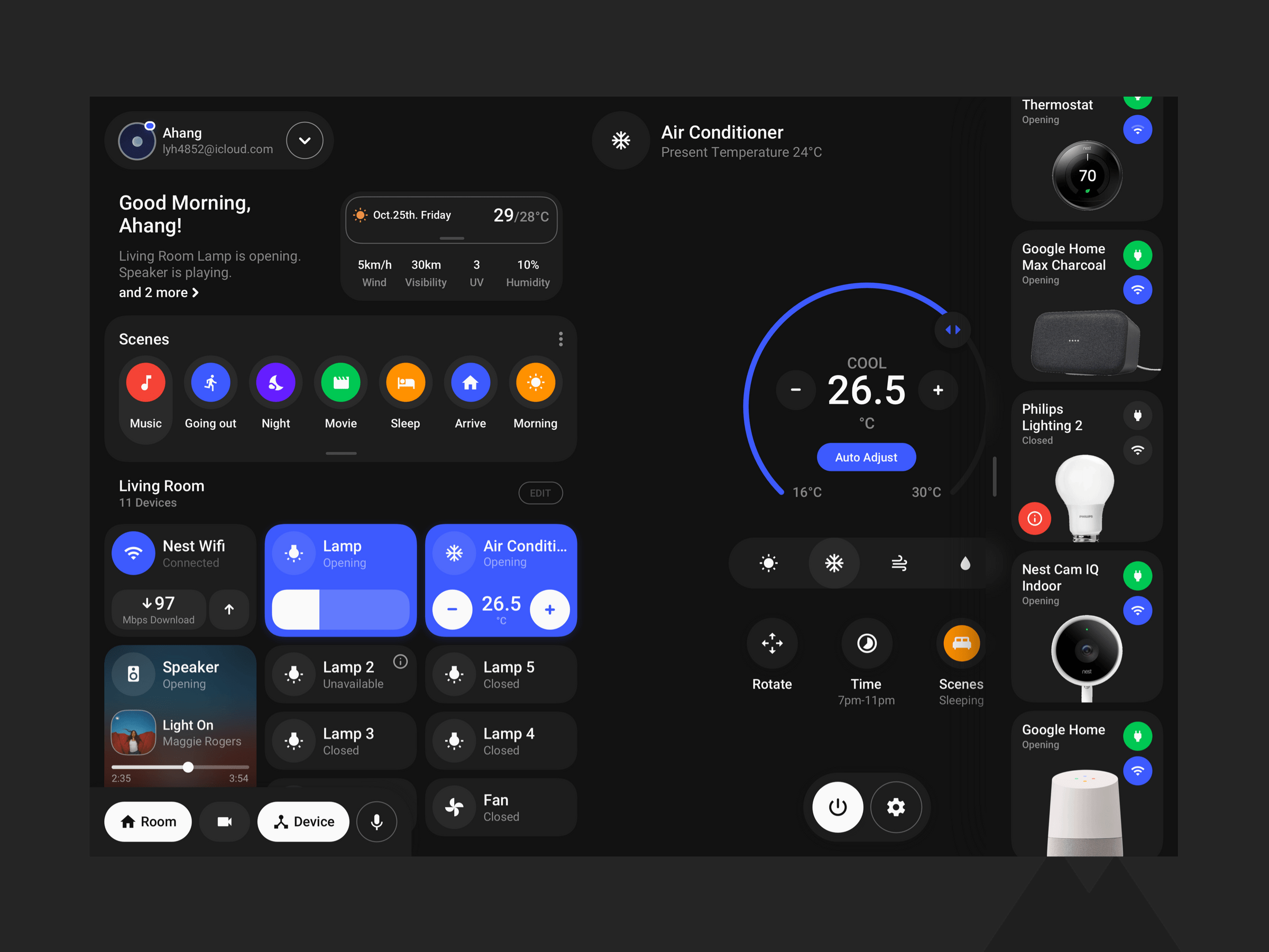1269x952 pixels.
Task: Click the humidity drop icon on AC panel
Action: pyautogui.click(x=962, y=563)
